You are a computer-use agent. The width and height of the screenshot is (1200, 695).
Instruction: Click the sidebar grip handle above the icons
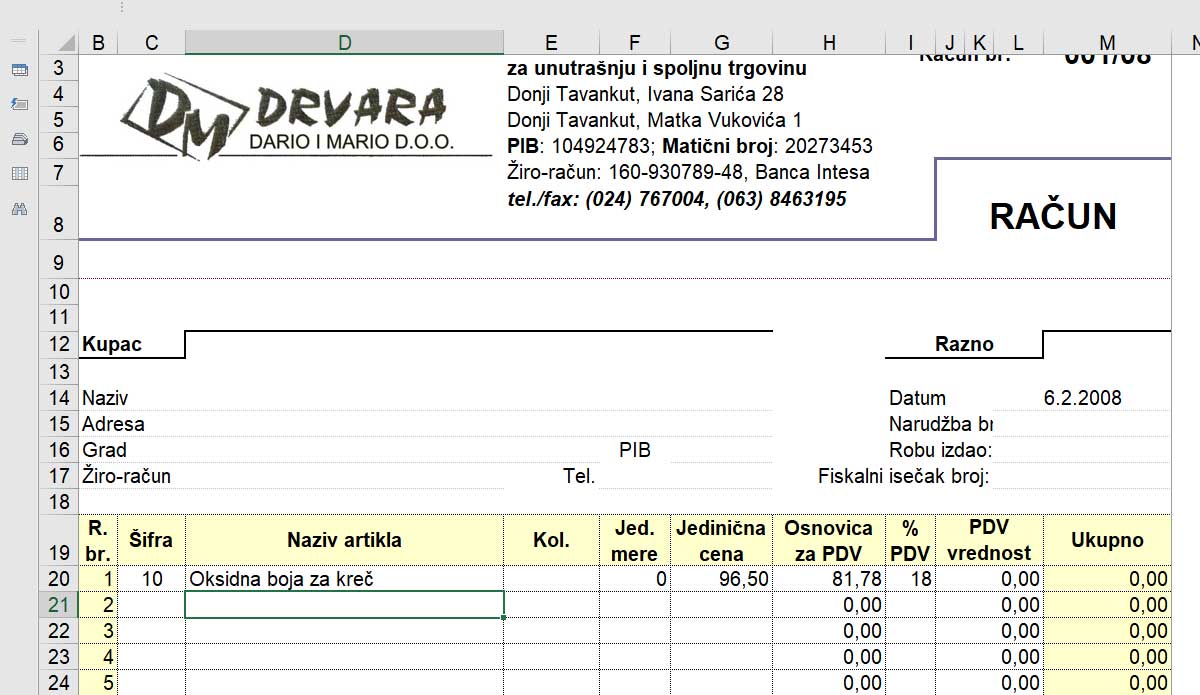pos(19,39)
